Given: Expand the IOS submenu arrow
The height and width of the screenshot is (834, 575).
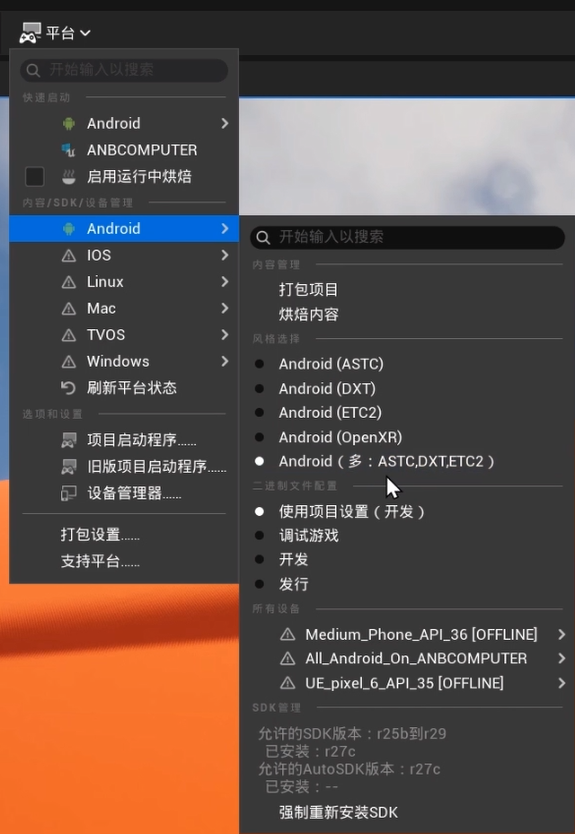Looking at the screenshot, I should pos(224,255).
